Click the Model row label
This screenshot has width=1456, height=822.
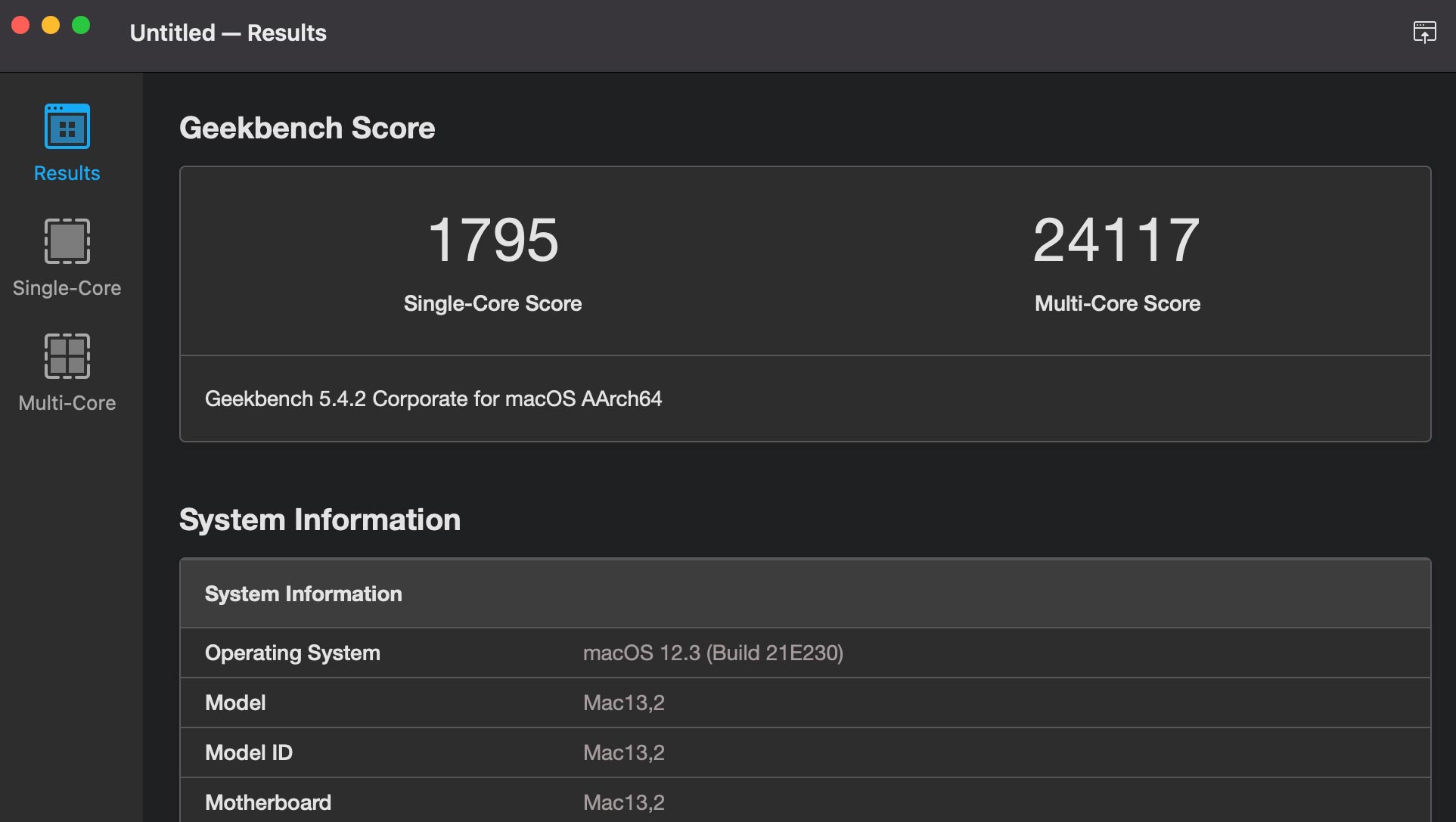click(235, 703)
